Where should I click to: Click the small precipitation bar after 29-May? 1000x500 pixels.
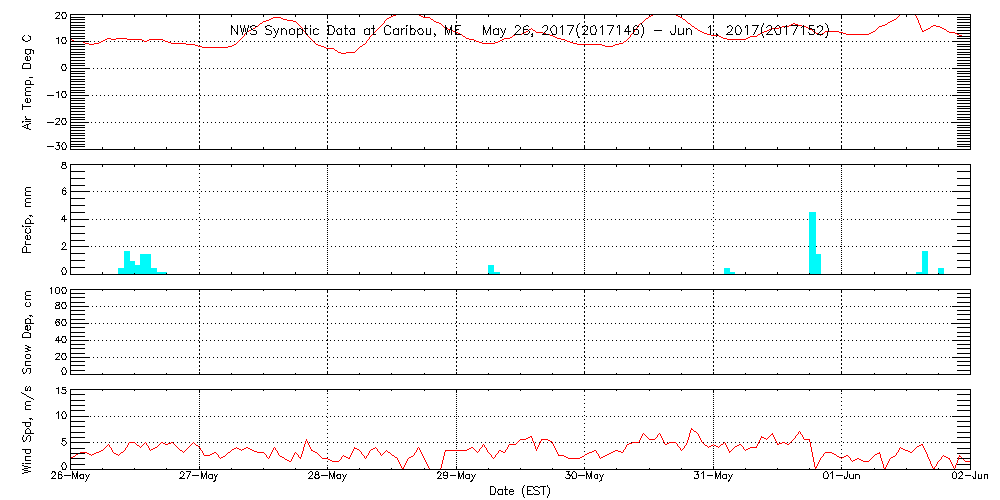(x=491, y=270)
